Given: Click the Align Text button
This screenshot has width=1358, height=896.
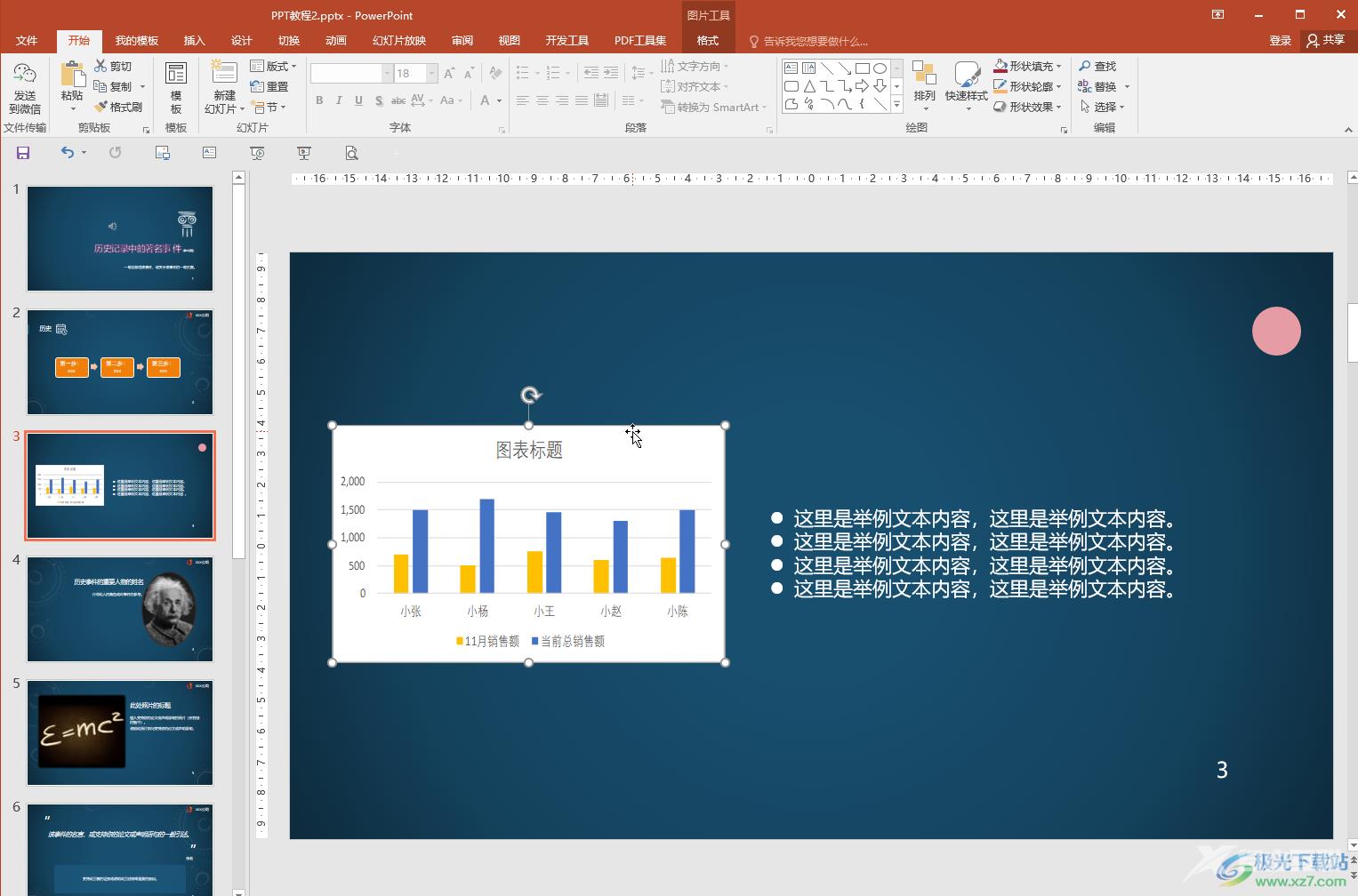Looking at the screenshot, I should 695,87.
